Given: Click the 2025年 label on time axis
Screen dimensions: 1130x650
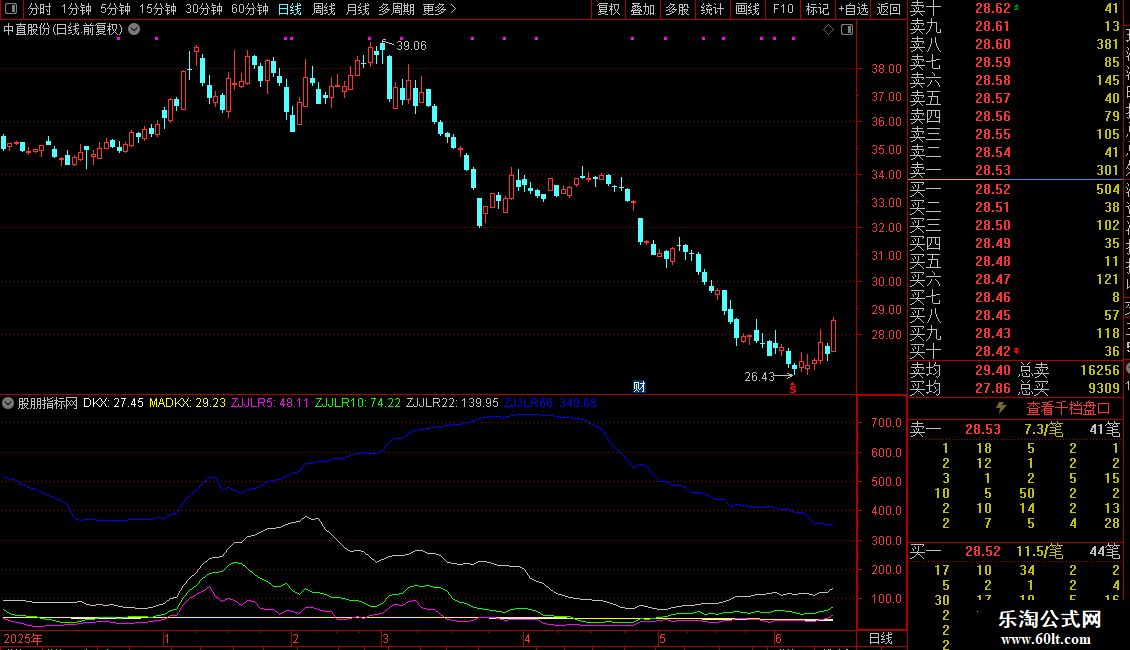Looking at the screenshot, I should click(23, 638).
